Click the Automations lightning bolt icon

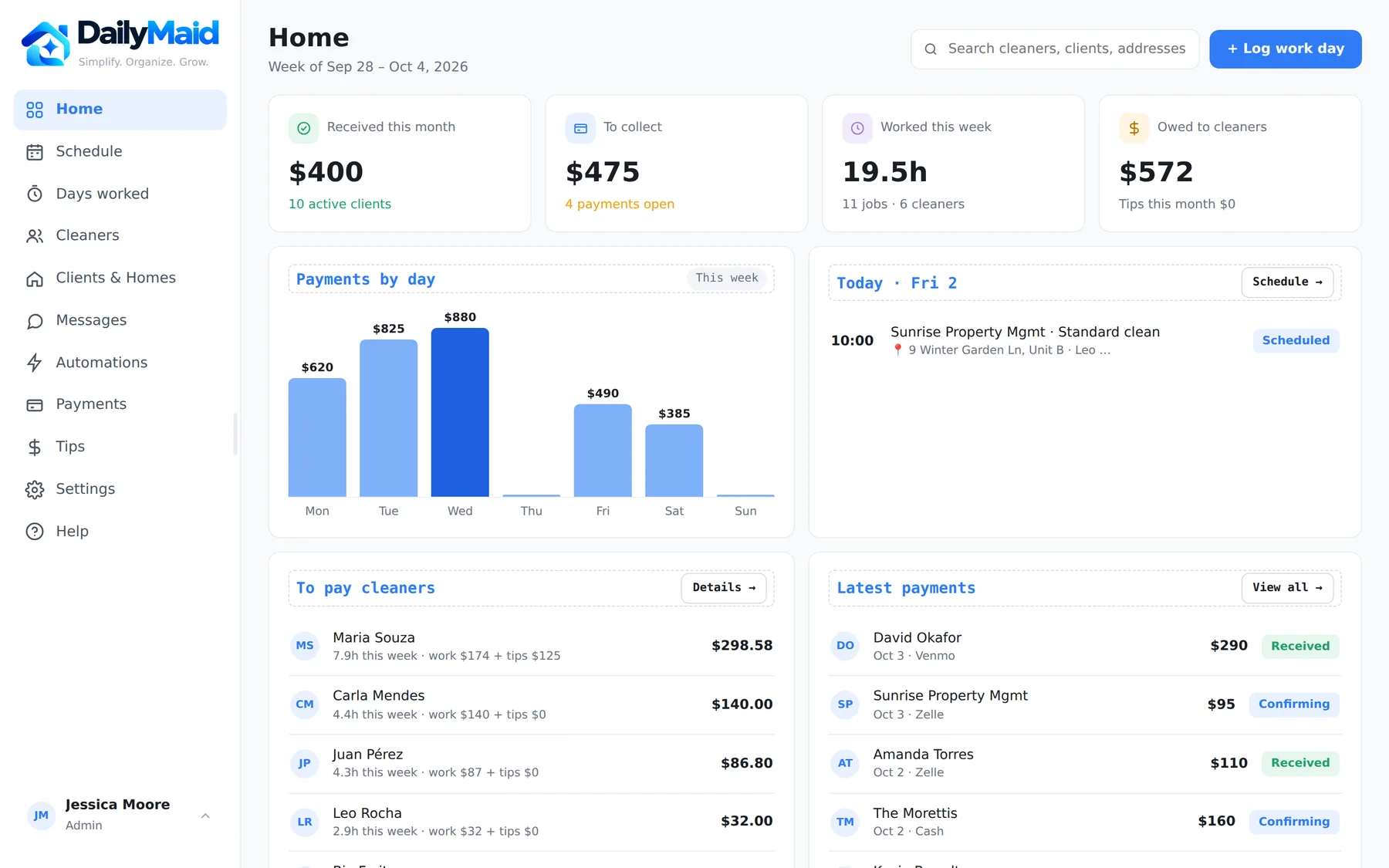(x=35, y=363)
